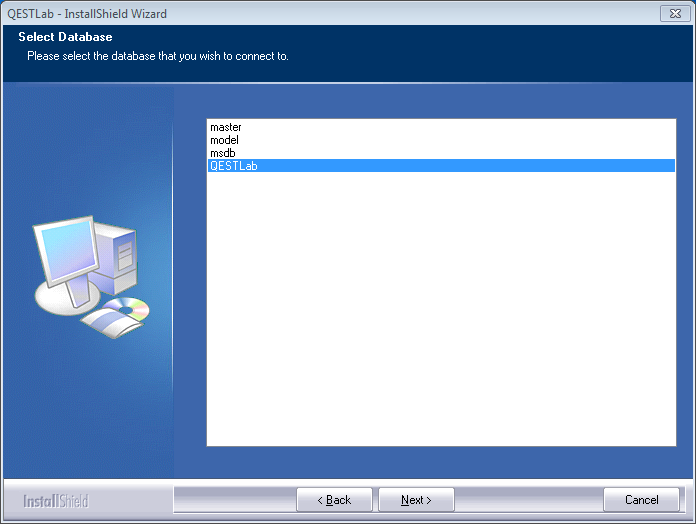Screen dimensions: 696x524
Task: Choose msdb from the database list
Action: tap(223, 153)
